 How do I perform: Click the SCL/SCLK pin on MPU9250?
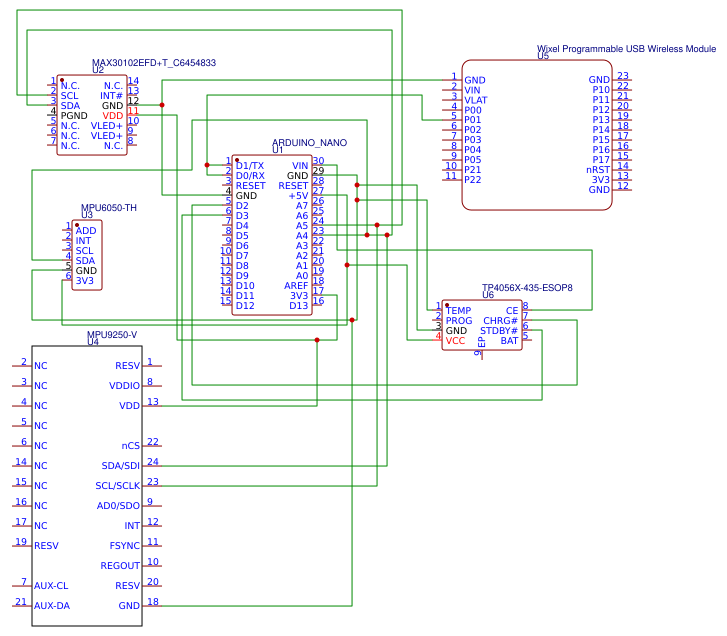point(118,485)
